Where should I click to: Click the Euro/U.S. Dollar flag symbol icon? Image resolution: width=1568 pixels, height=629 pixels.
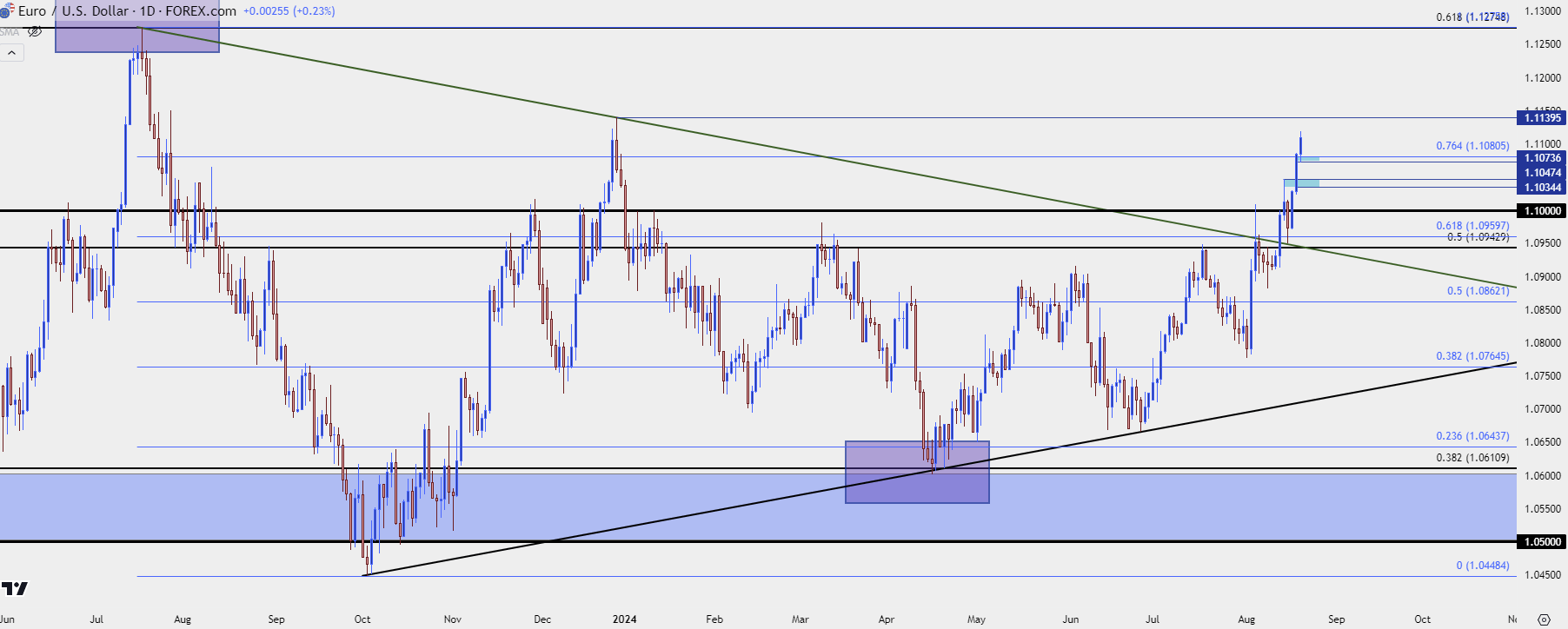[6, 11]
